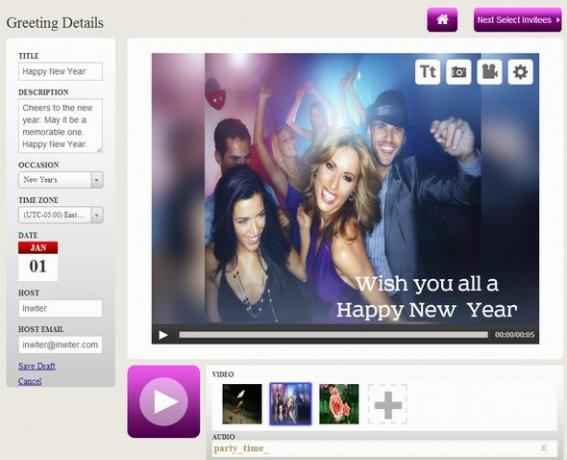This screenshot has height=460, width=567.
Task: Select the party people video thumbnail
Action: click(x=290, y=404)
